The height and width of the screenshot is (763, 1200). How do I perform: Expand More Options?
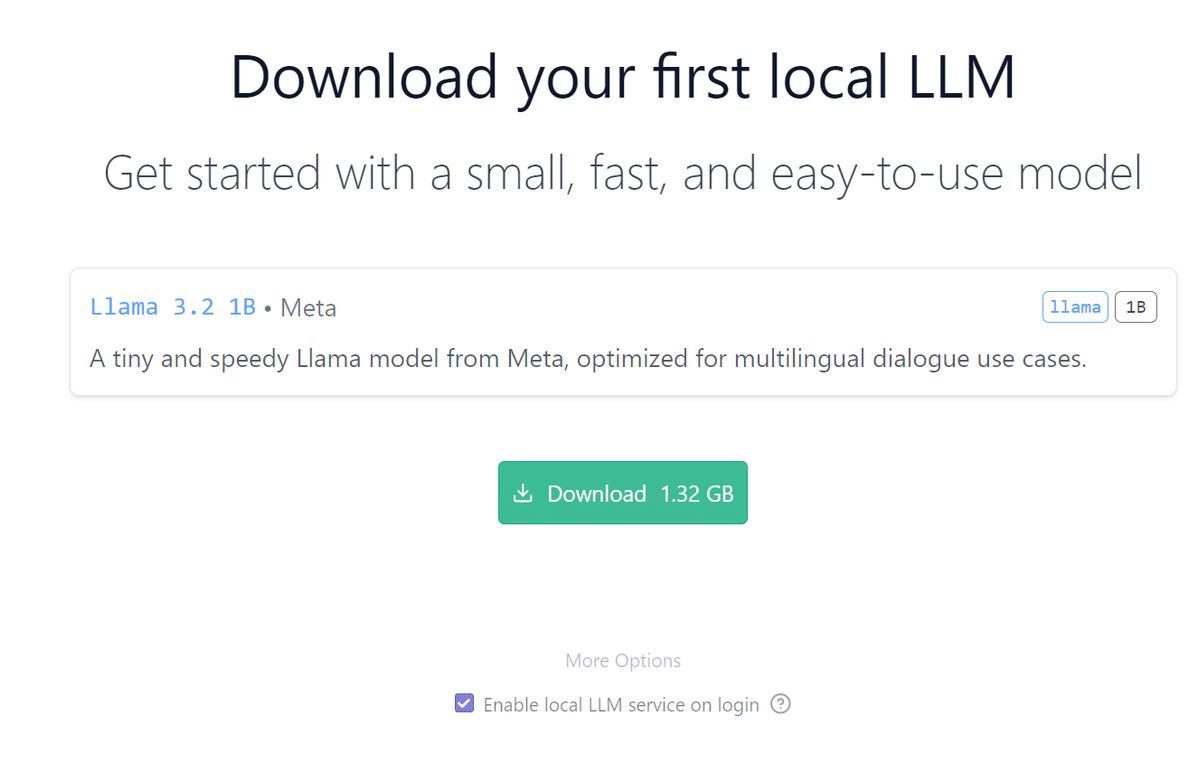(623, 660)
